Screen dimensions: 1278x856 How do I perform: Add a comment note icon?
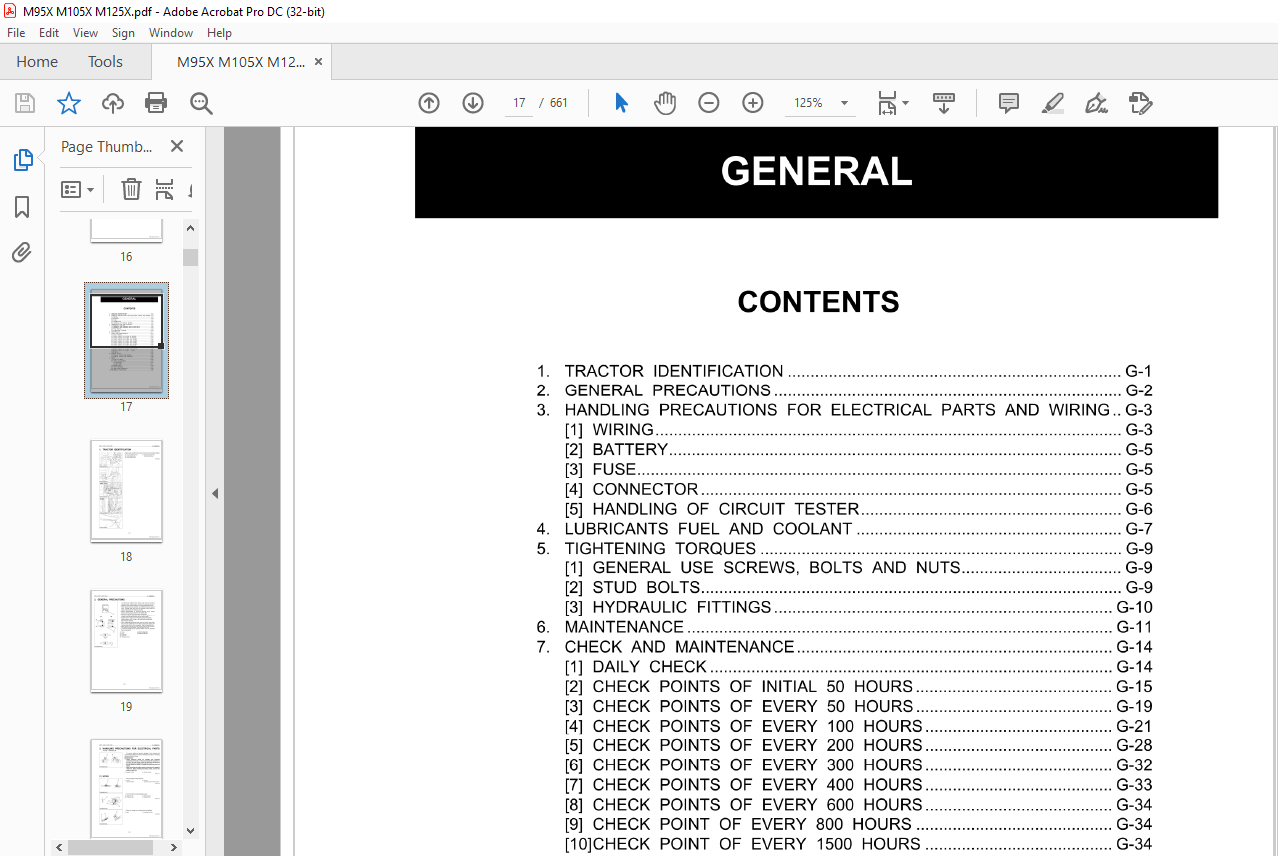[1009, 103]
